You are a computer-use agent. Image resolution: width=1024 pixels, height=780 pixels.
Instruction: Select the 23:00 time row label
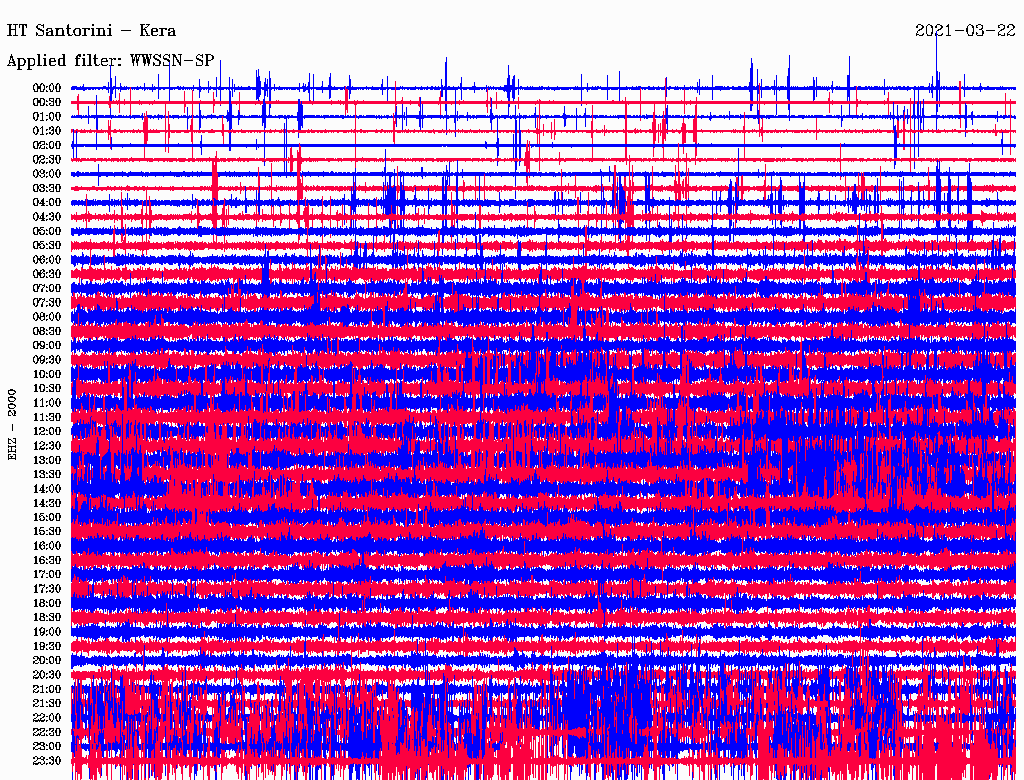coord(47,747)
